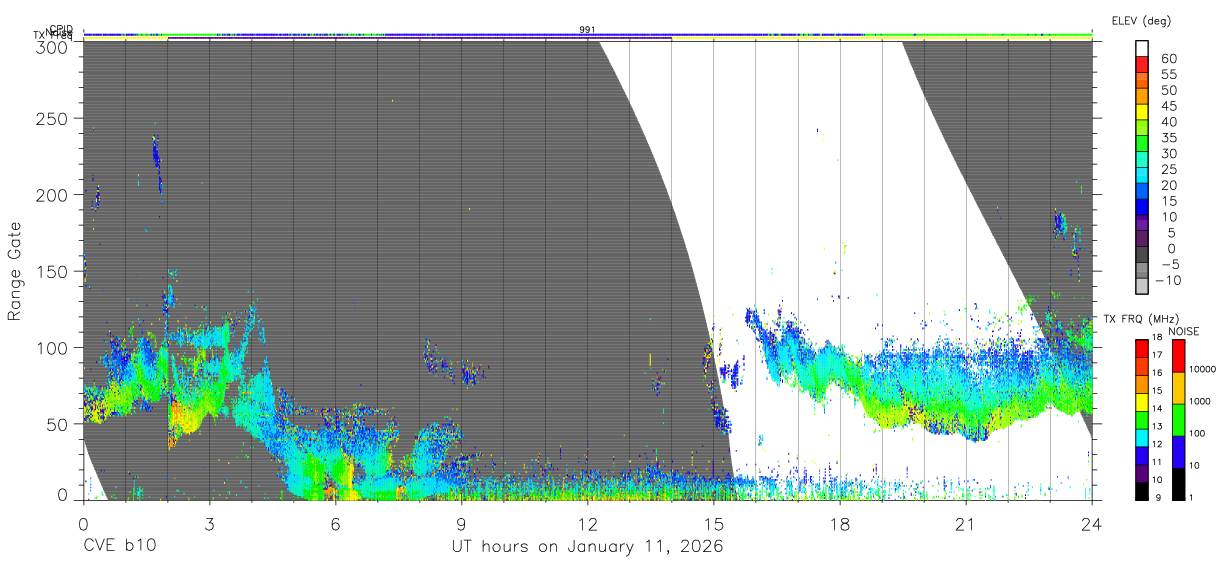1228x567 pixels.
Task: Click the red segment of the ELEV color bar
Action: pyautogui.click(x=1142, y=65)
